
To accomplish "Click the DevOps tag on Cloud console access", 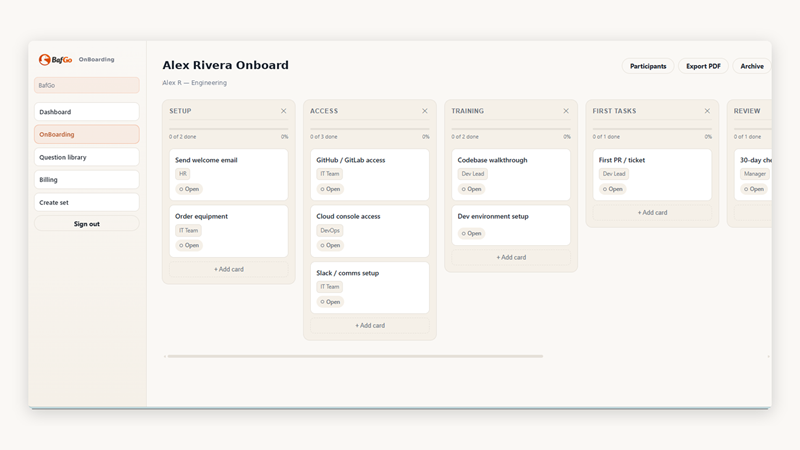I will (x=330, y=231).
